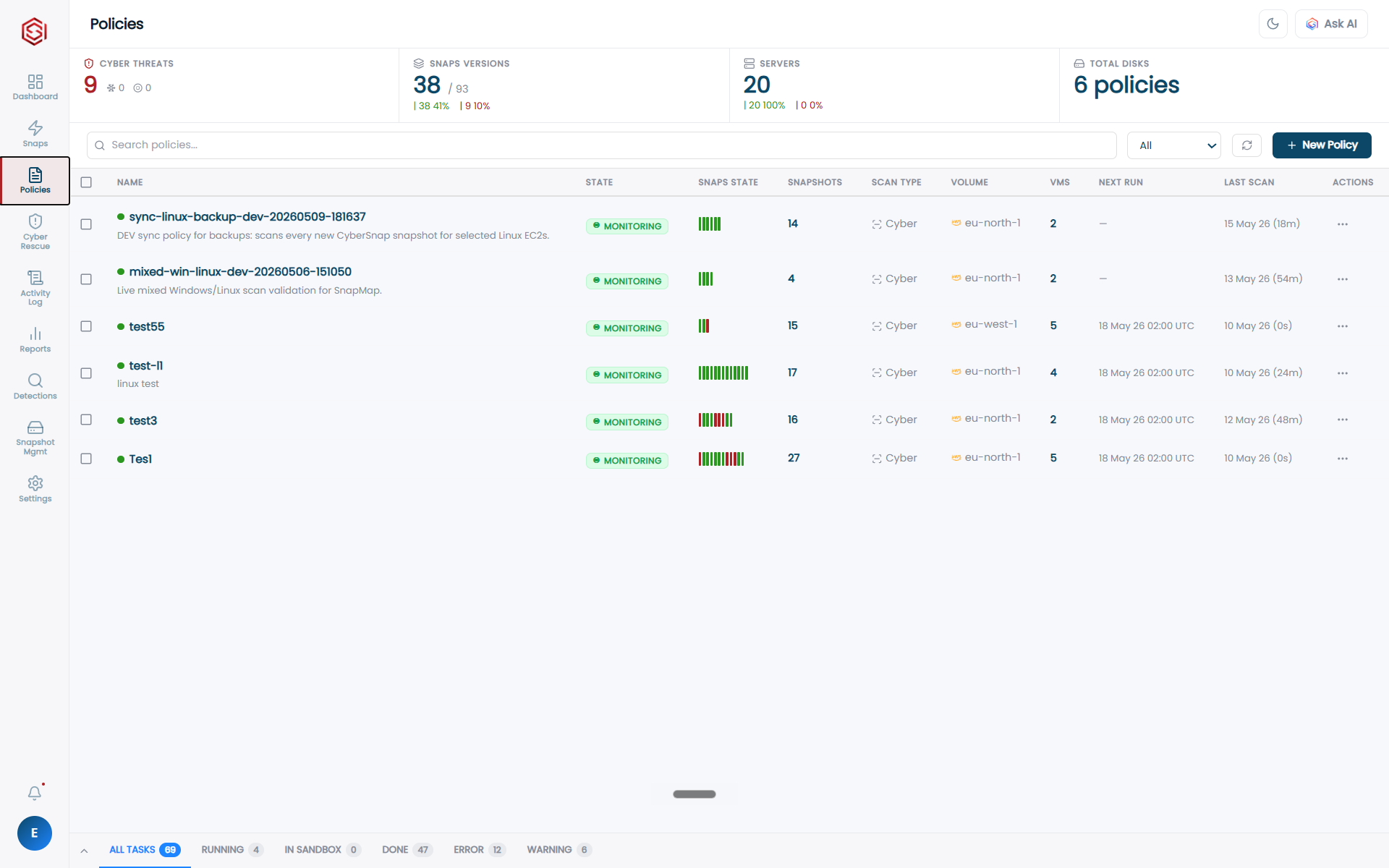1389x868 pixels.
Task: Open the test3 policy link
Action: [x=143, y=421]
